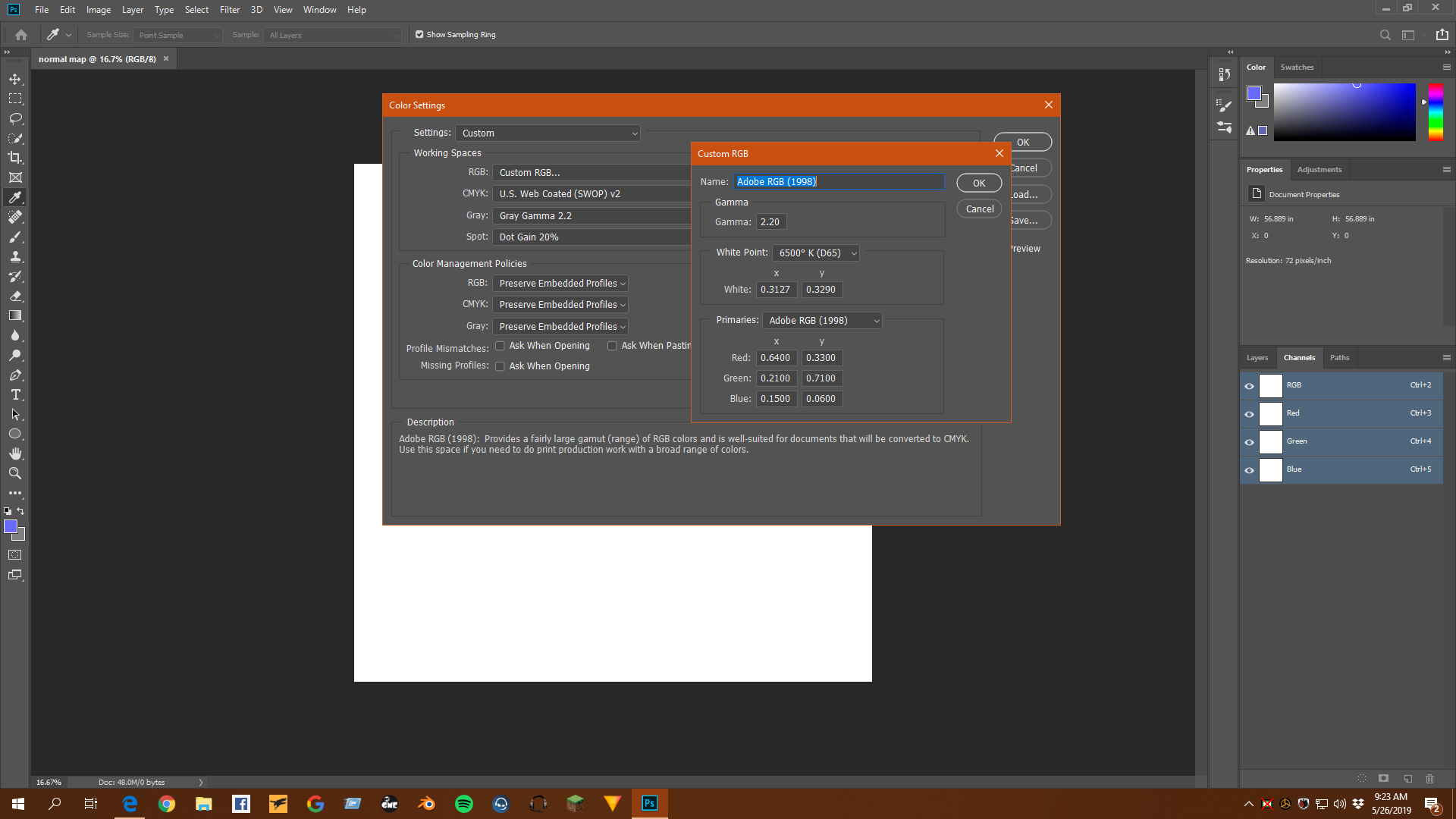The height and width of the screenshot is (819, 1456).
Task: Hide the Red channel visibility
Action: click(x=1249, y=414)
